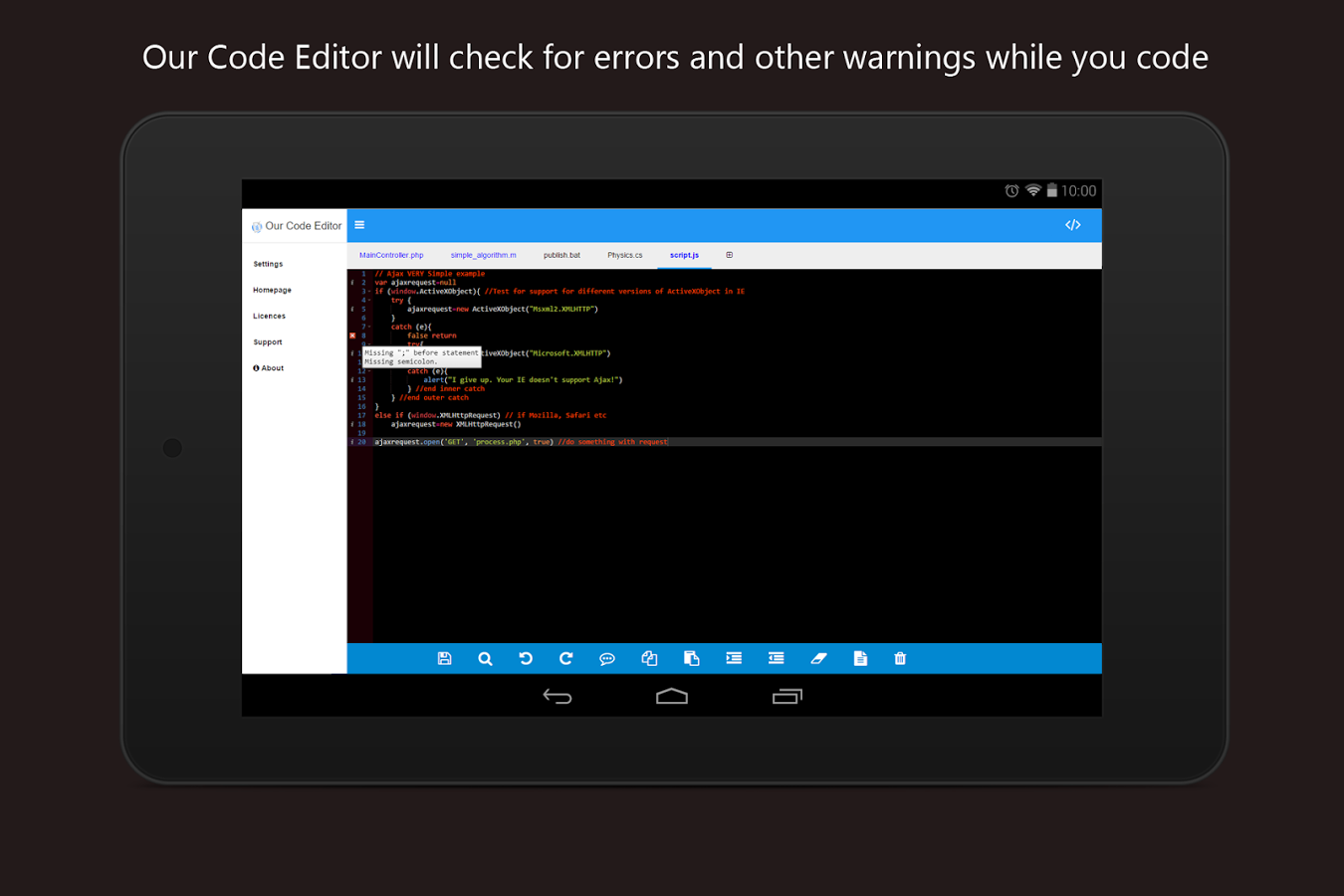The height and width of the screenshot is (896, 1344).
Task: Tap the Wi-Fi icon in status bar
Action: (x=1033, y=190)
